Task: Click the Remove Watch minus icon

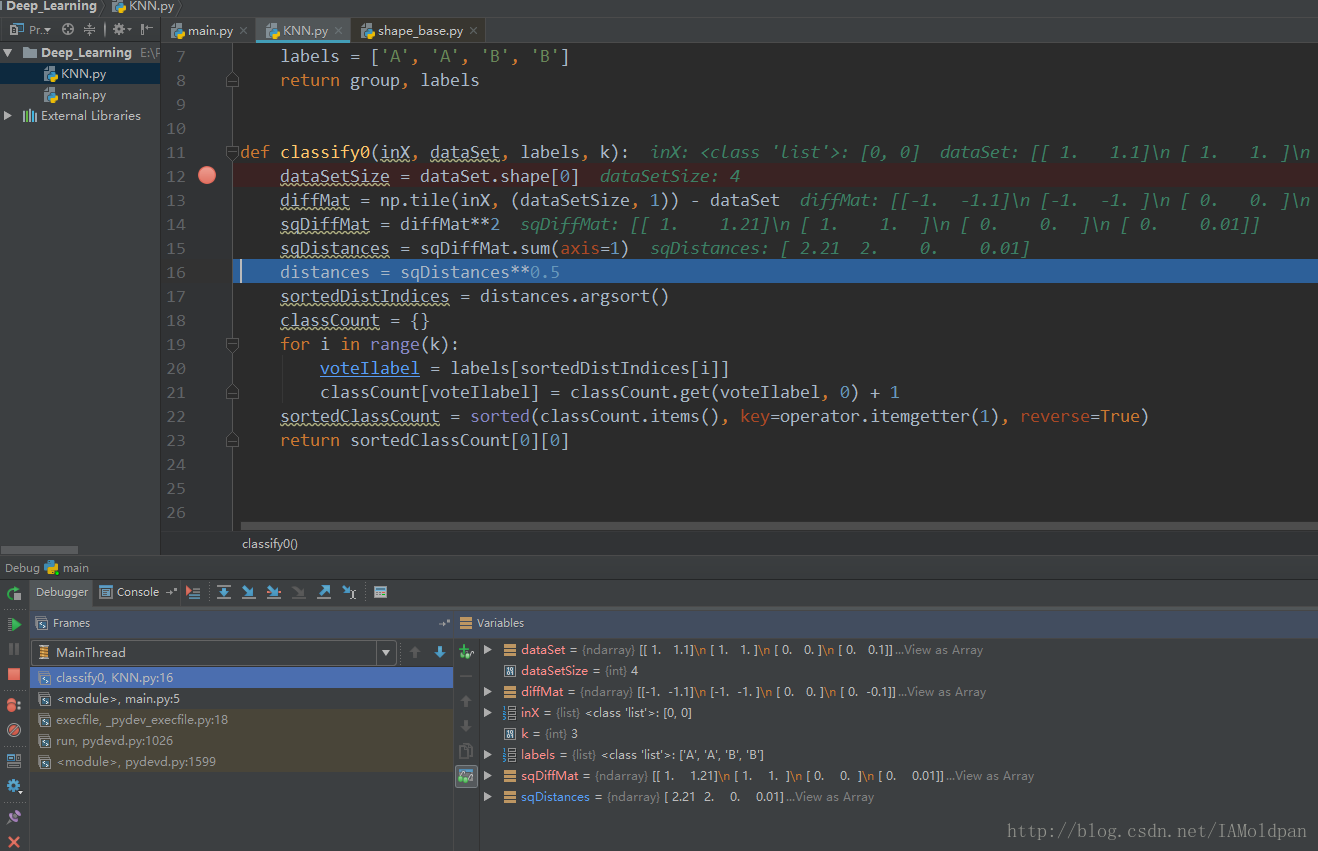Action: click(x=466, y=676)
